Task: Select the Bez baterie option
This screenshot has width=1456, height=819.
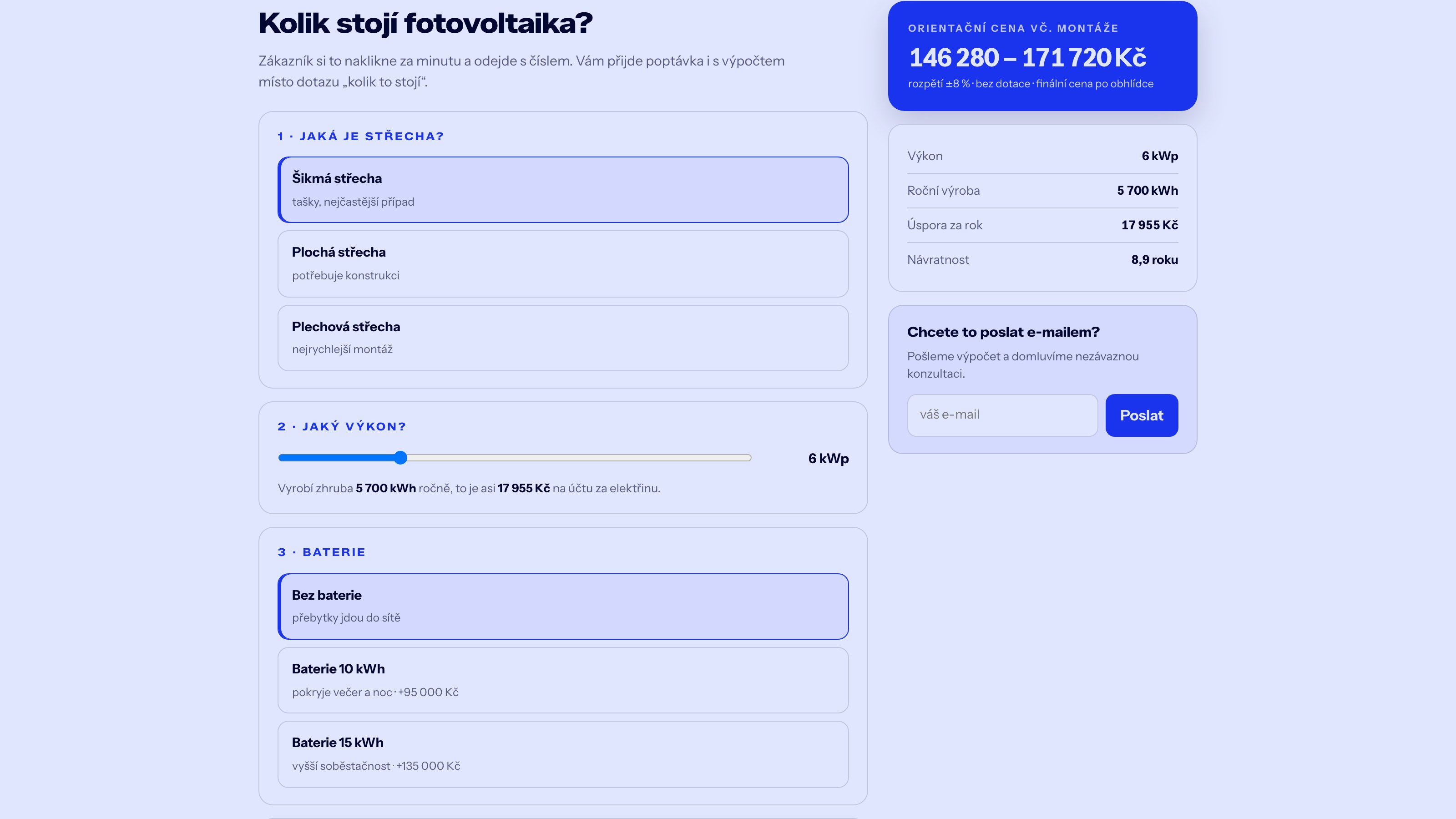Action: click(x=563, y=607)
